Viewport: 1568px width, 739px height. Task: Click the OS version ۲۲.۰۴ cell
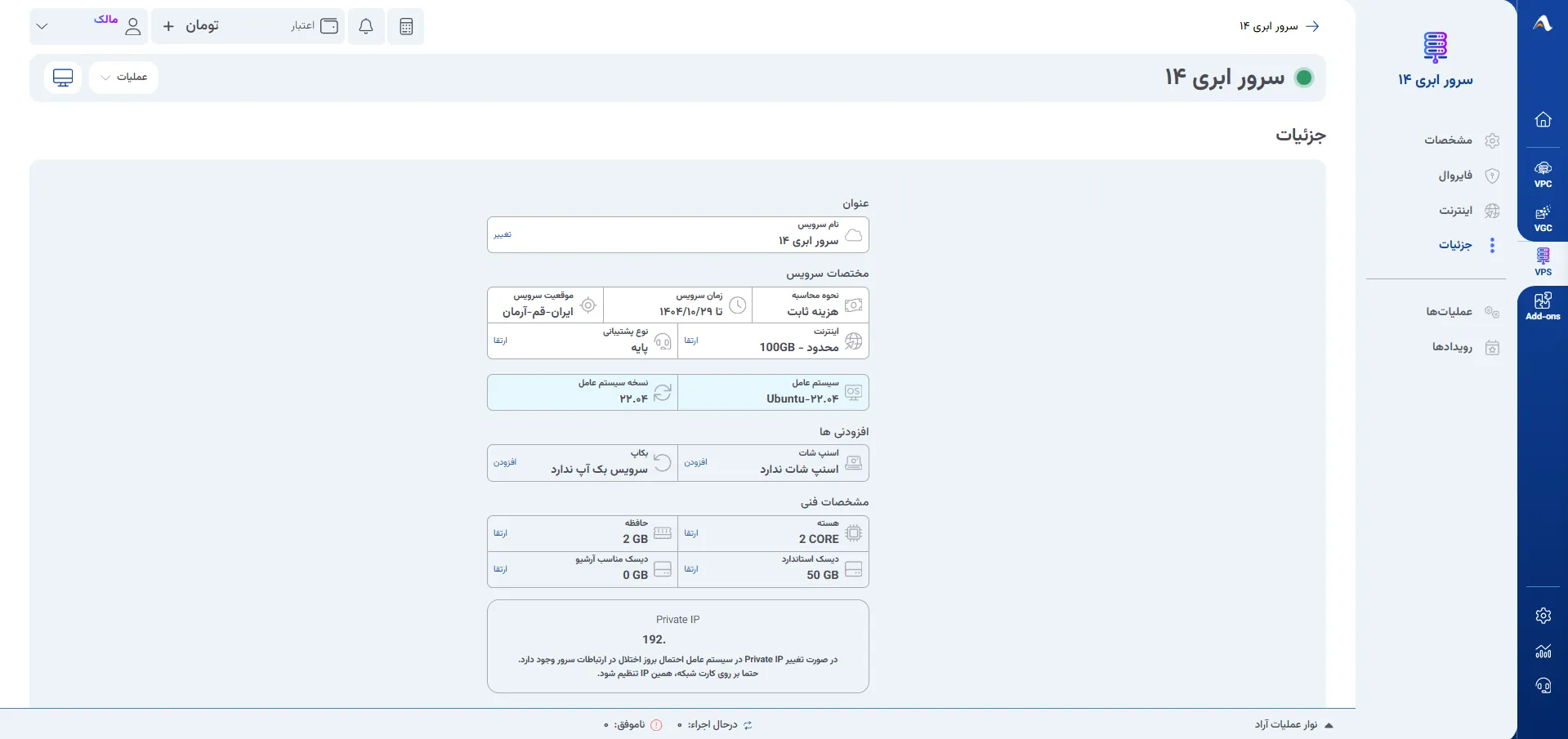click(583, 393)
